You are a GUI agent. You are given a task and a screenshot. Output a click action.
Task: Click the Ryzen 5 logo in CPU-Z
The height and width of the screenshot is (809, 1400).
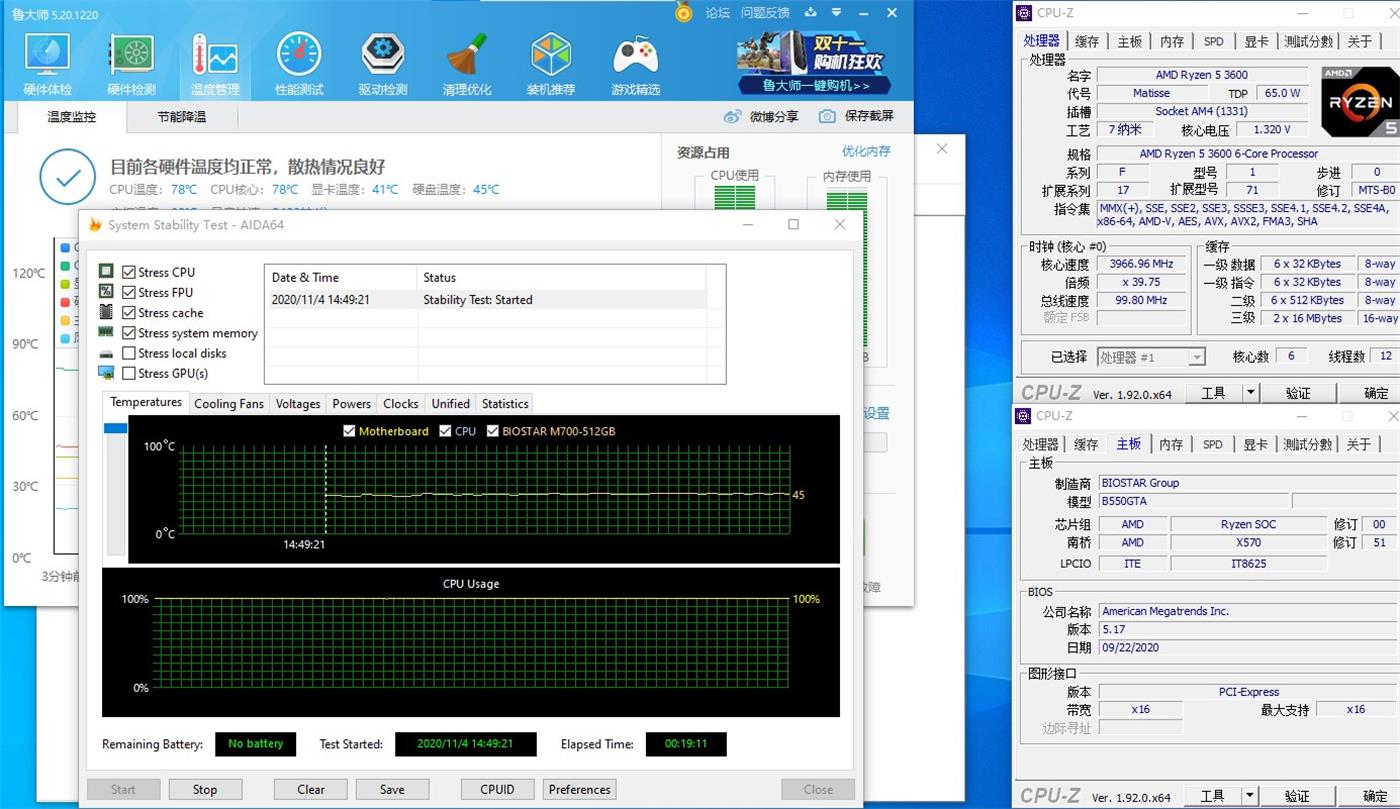(x=1360, y=101)
